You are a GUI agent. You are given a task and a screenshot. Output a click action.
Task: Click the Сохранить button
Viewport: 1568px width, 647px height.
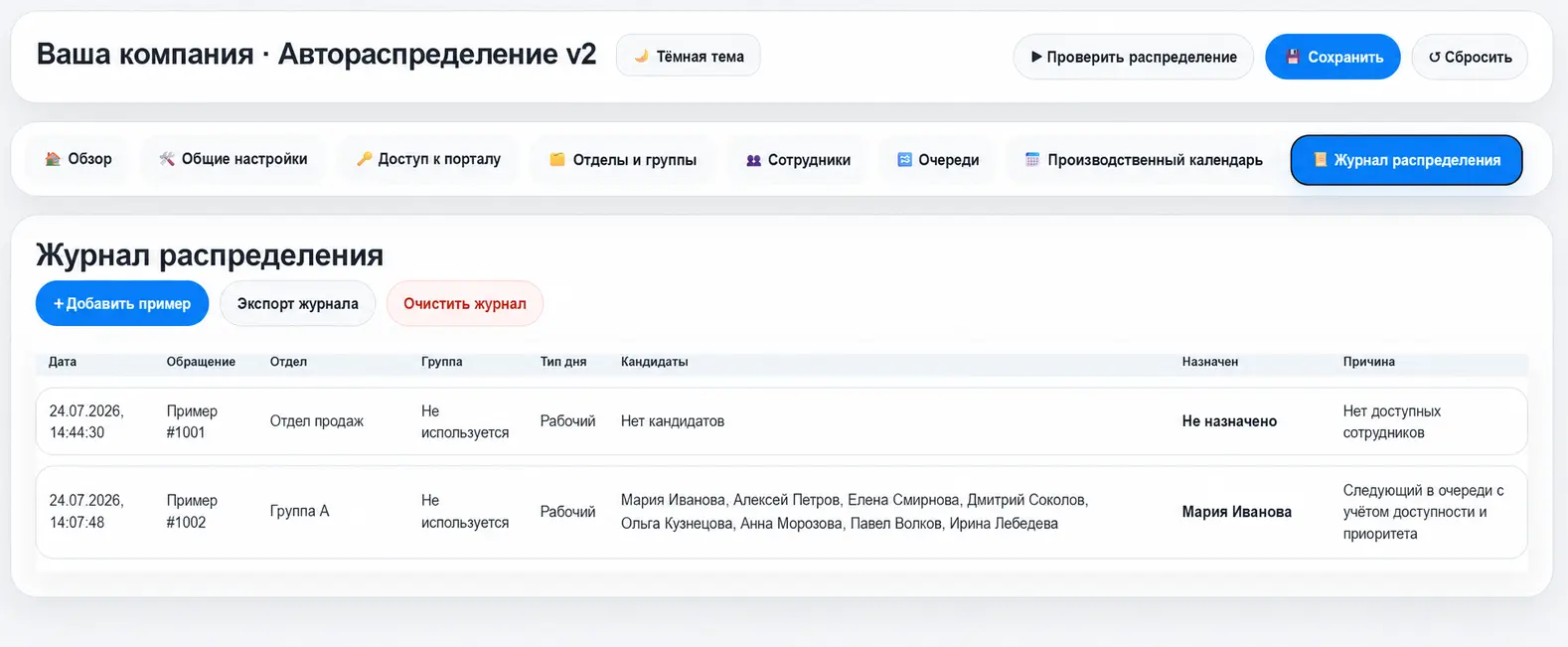(x=1333, y=57)
